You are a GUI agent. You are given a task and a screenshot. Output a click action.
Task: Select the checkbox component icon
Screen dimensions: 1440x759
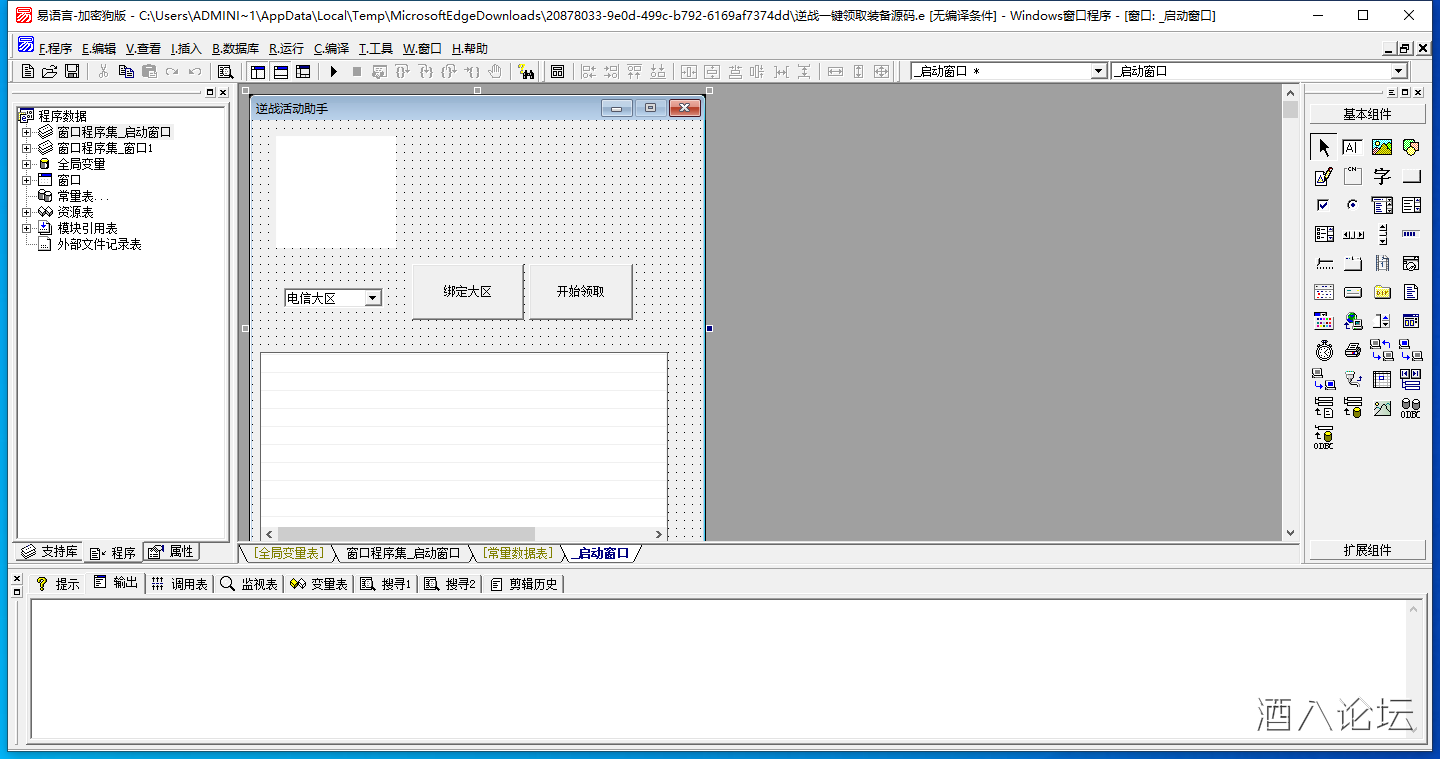click(1324, 205)
